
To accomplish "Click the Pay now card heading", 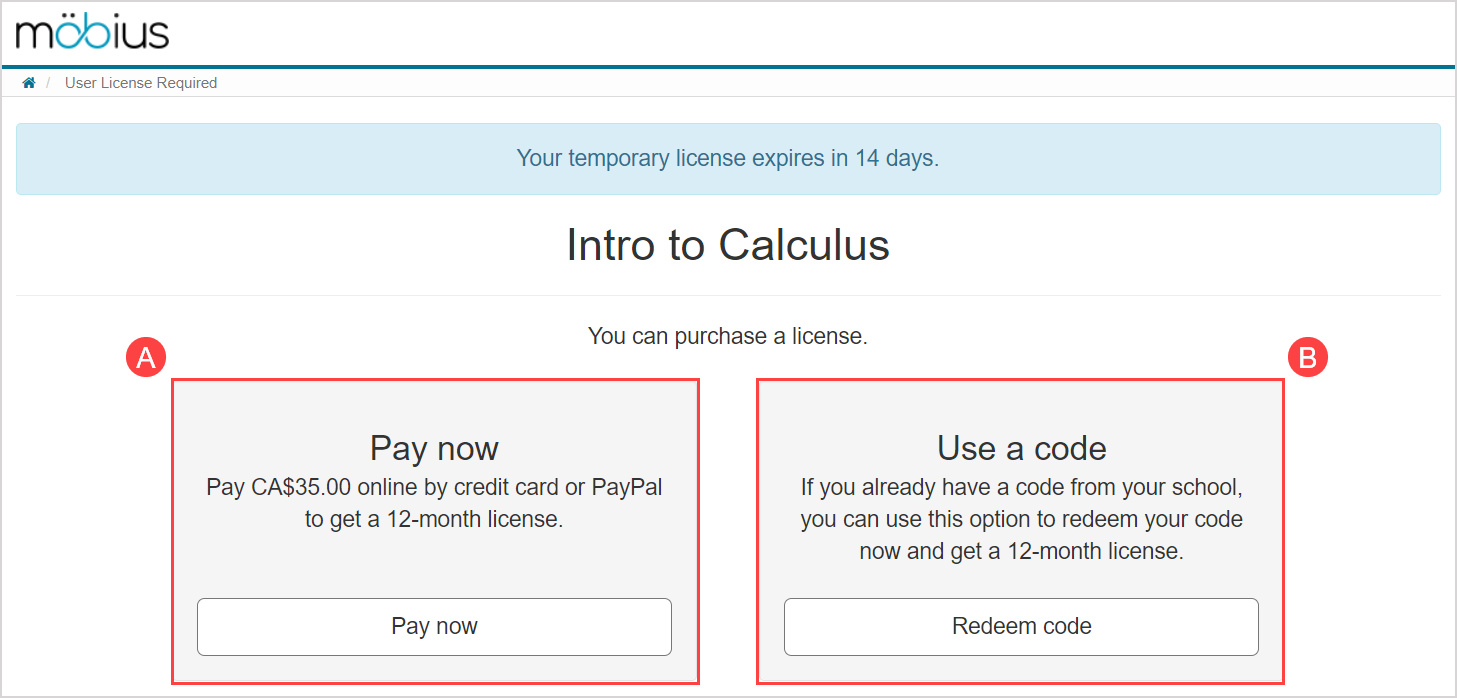I will pyautogui.click(x=434, y=448).
